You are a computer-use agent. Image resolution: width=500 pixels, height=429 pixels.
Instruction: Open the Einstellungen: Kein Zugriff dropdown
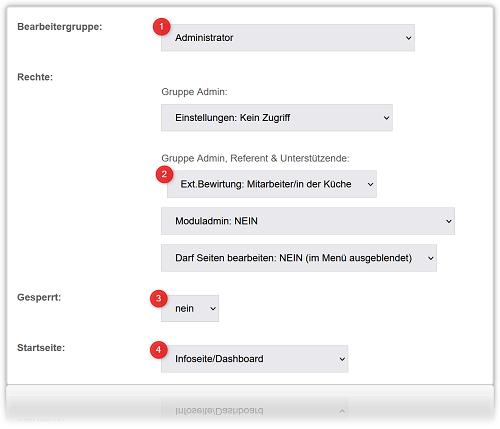point(277,118)
